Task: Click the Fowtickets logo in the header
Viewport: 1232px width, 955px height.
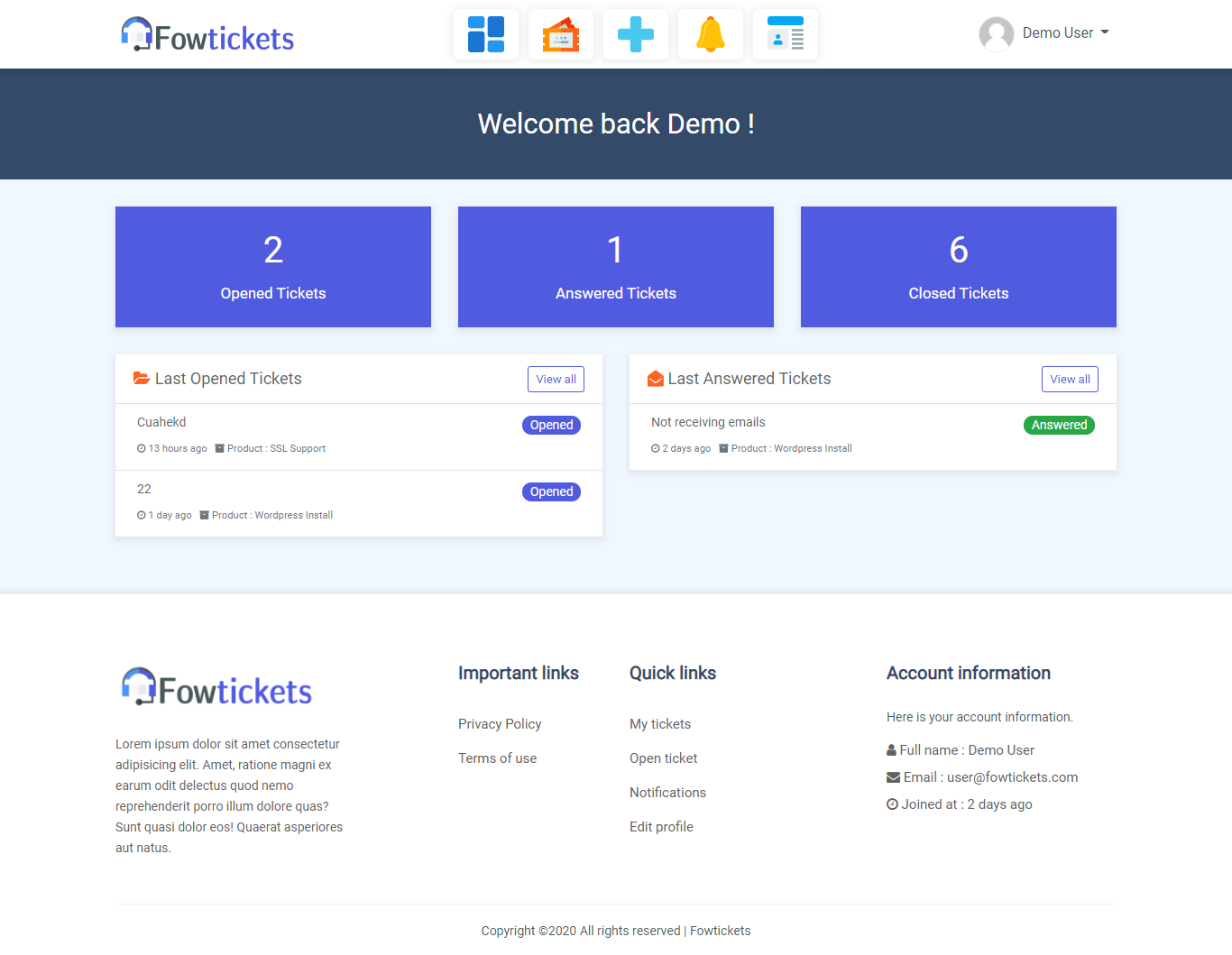Action: [x=207, y=33]
